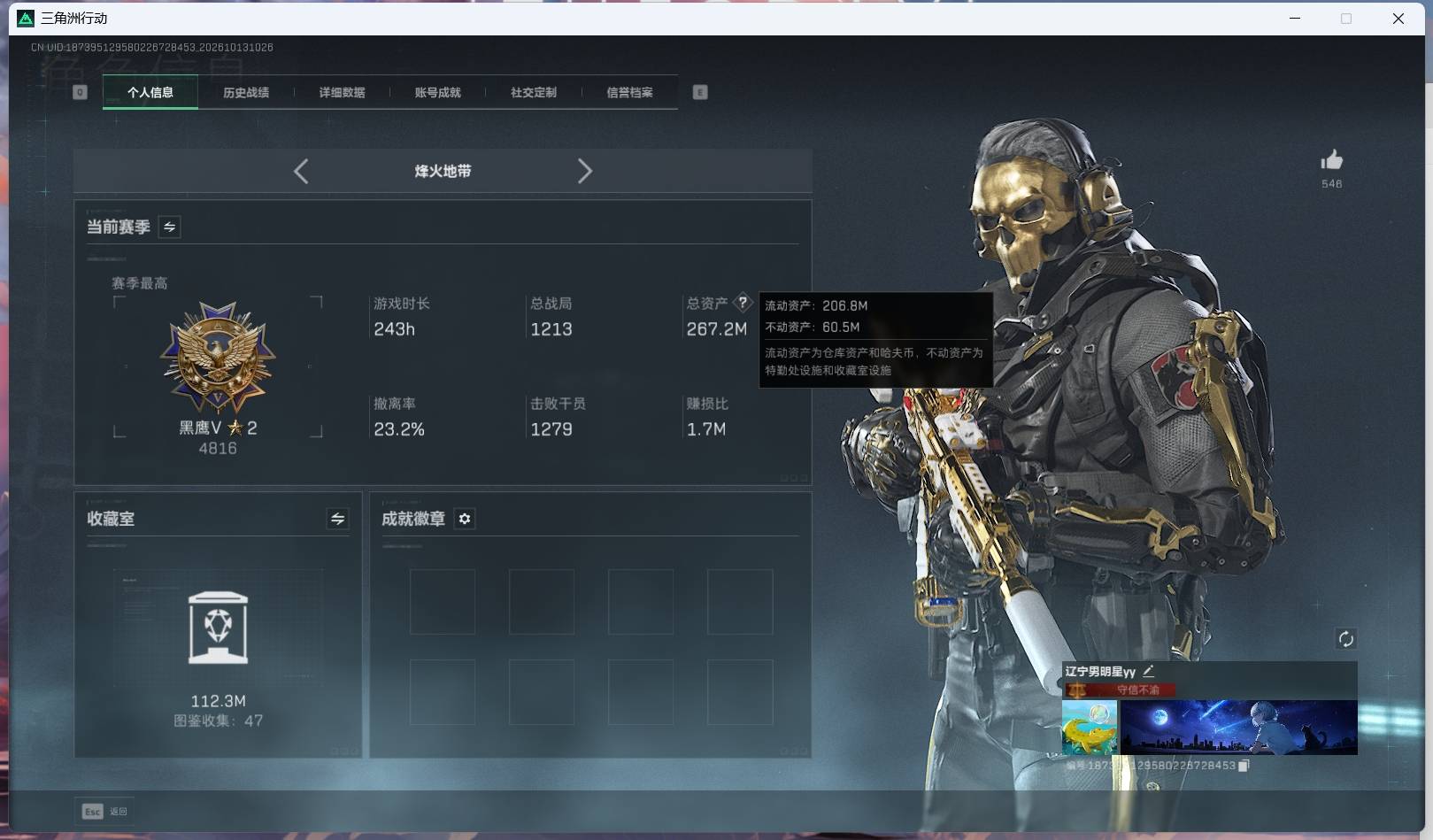Click the pencil icon beside 辽宁男明星yy
1433x840 pixels.
point(1148,671)
